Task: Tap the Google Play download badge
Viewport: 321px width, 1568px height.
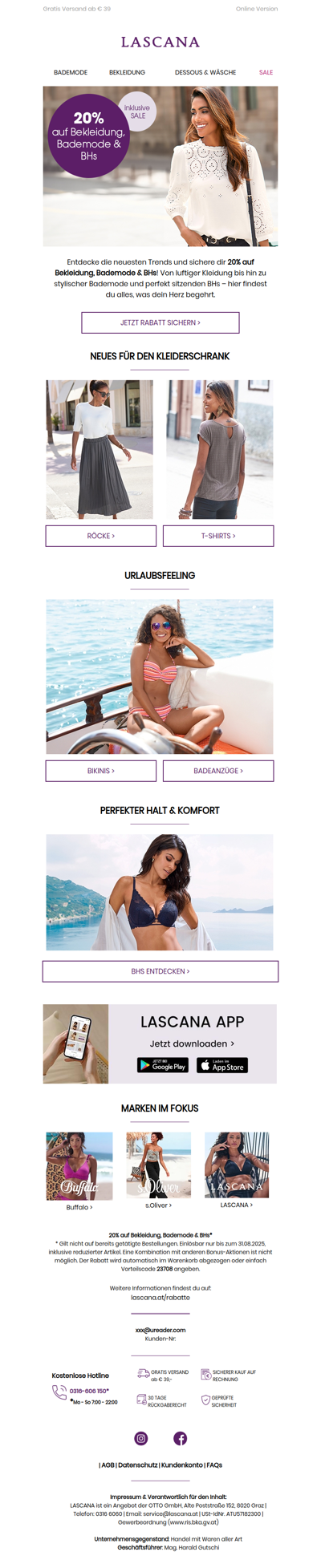Action: click(x=163, y=1065)
